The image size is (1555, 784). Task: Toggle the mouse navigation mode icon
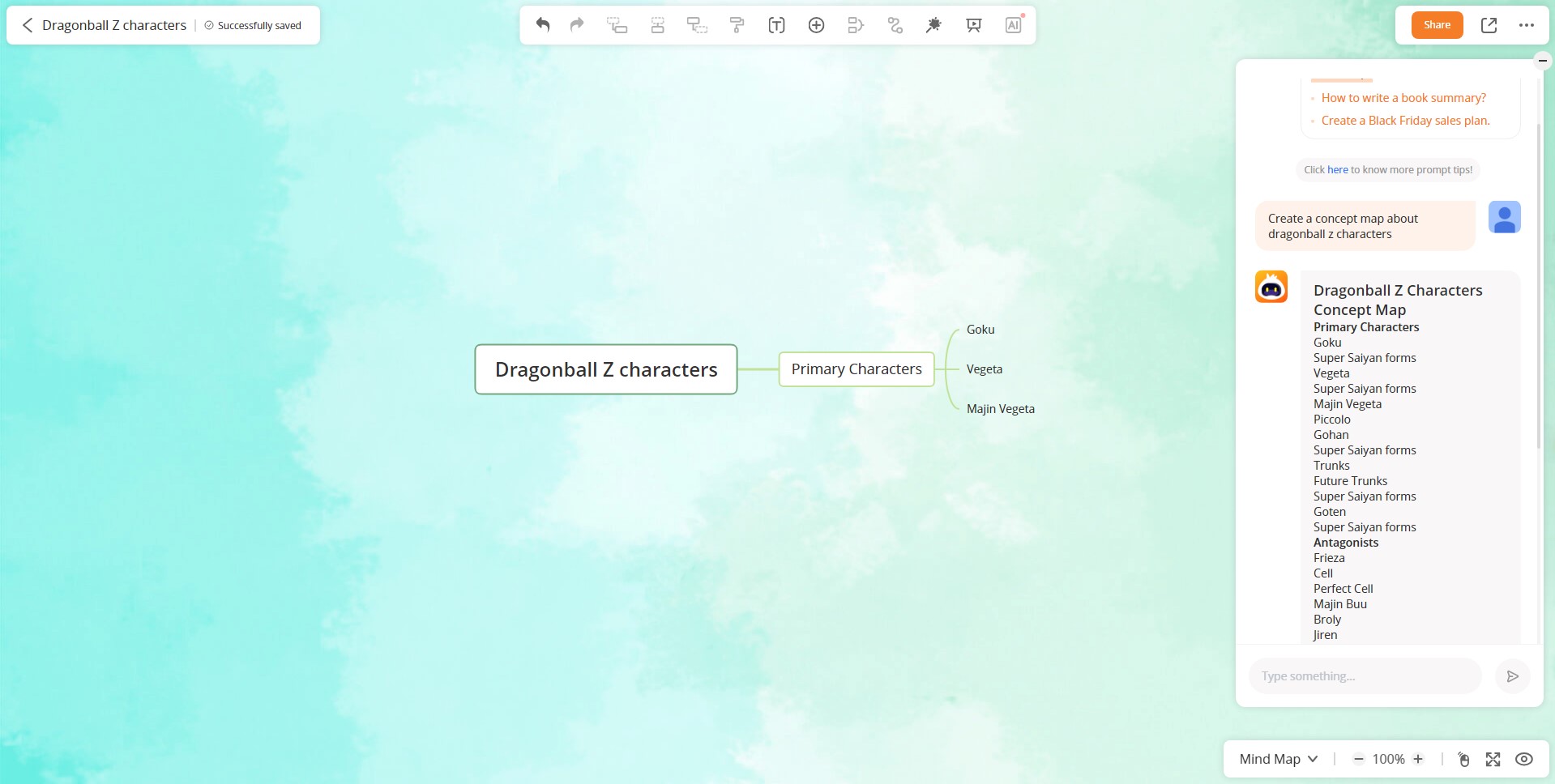coord(1463,759)
